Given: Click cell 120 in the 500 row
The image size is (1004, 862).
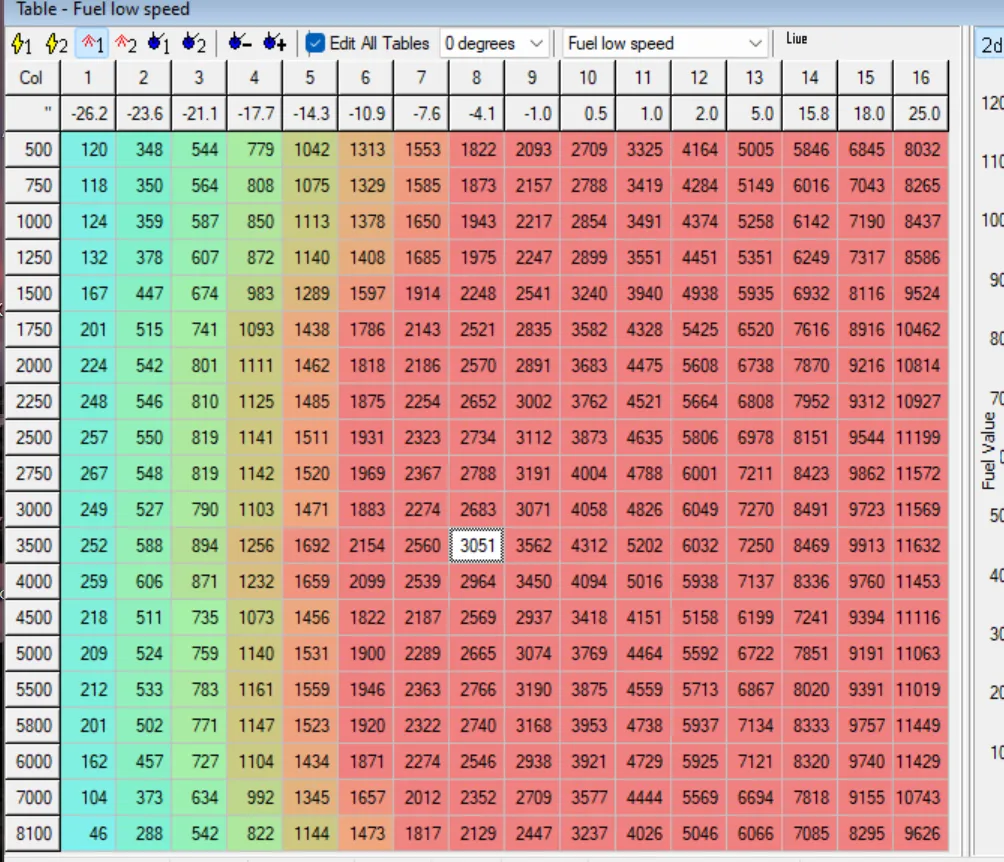Looking at the screenshot, I should coord(88,149).
